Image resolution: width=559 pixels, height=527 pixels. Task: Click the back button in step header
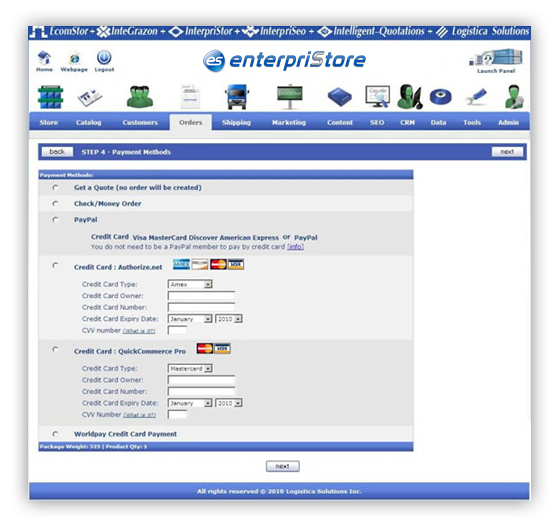coord(57,152)
